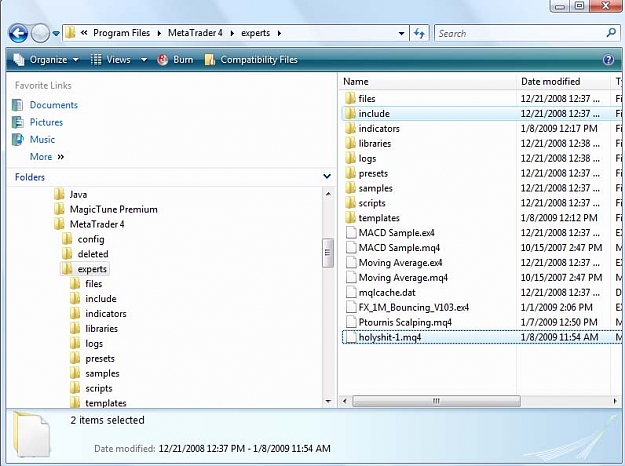Select samples in the folder tree
This screenshot has height=466, width=625.
coord(102,374)
